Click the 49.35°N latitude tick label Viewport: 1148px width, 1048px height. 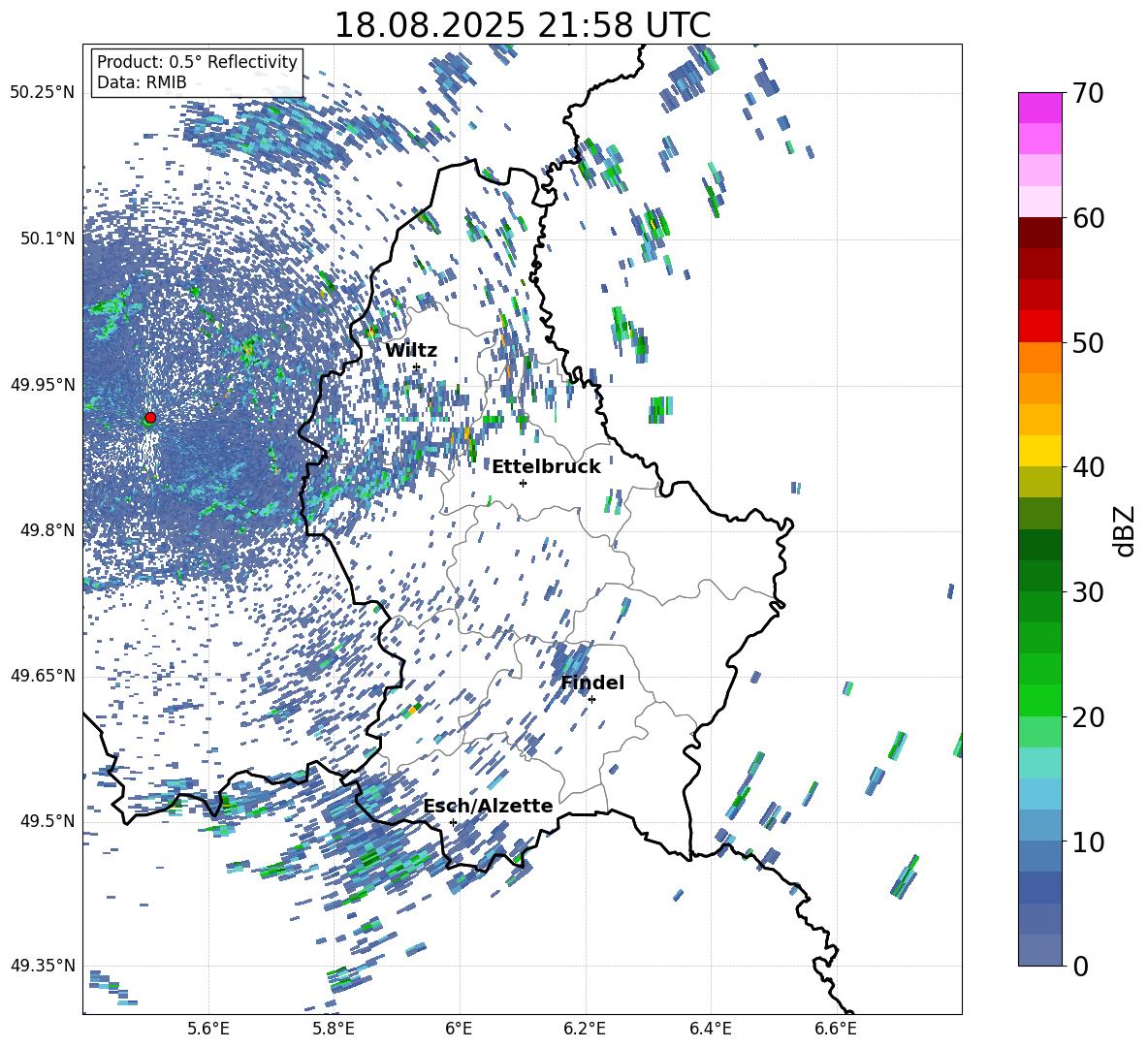[x=43, y=966]
